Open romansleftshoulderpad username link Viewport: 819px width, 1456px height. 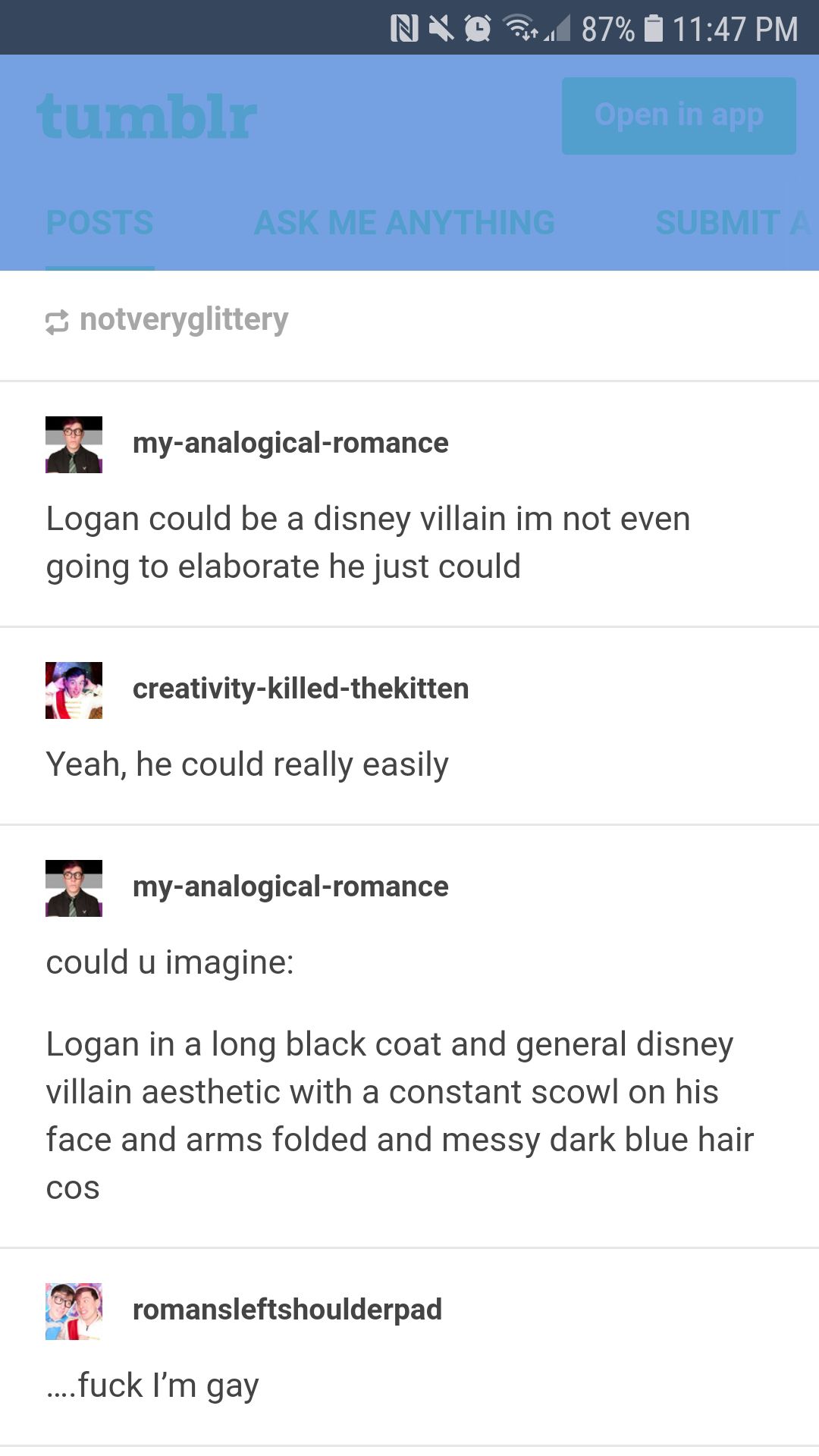point(287,1310)
